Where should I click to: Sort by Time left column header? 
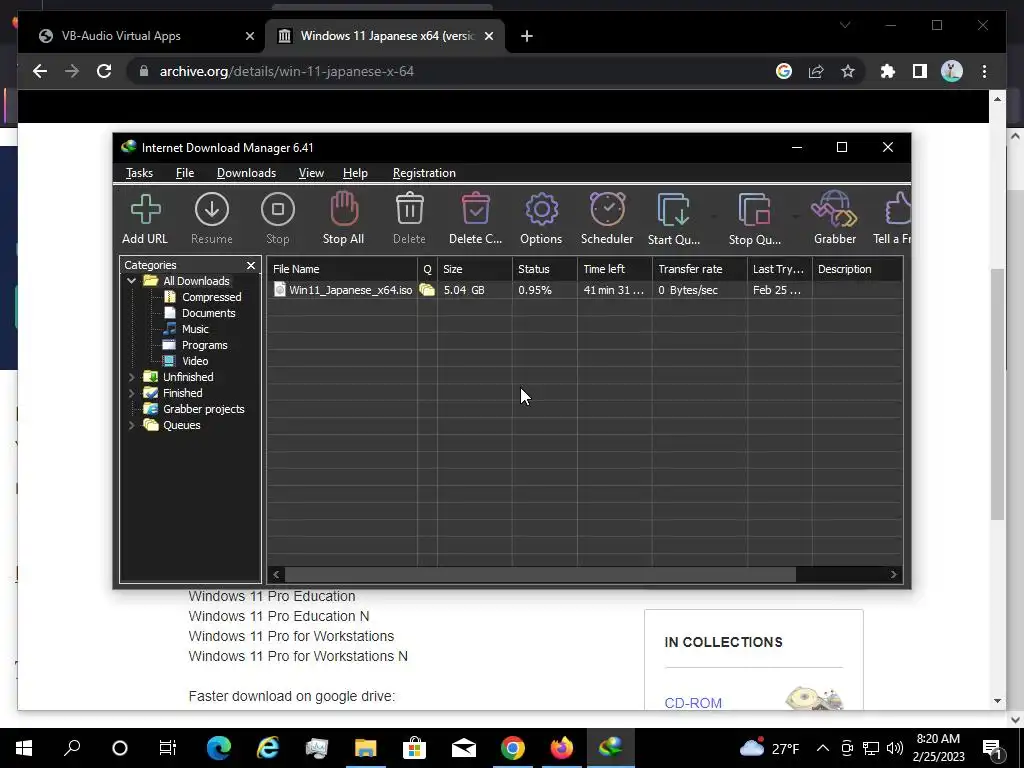(x=615, y=269)
